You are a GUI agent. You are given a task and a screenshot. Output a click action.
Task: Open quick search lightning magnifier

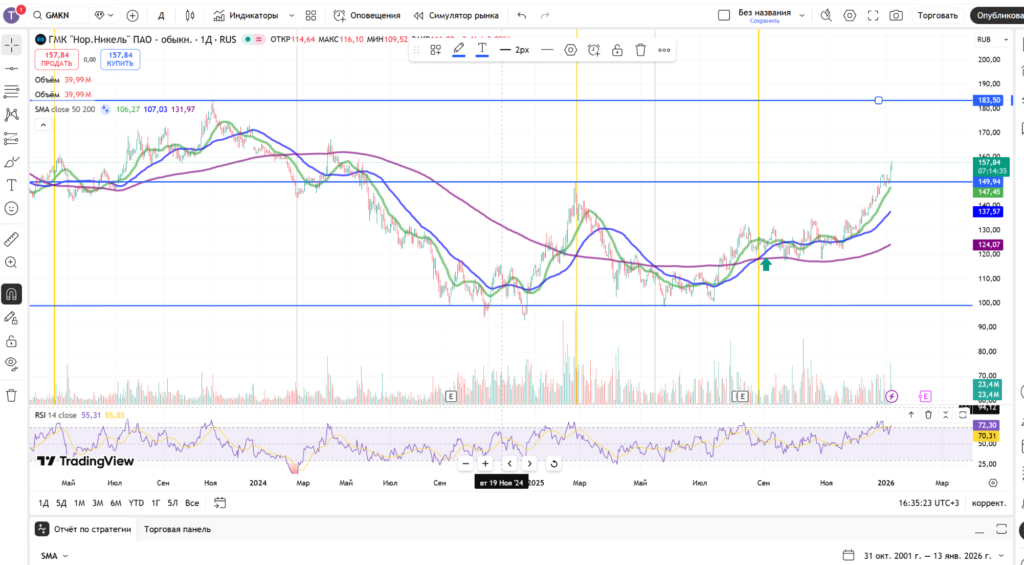(x=826, y=15)
